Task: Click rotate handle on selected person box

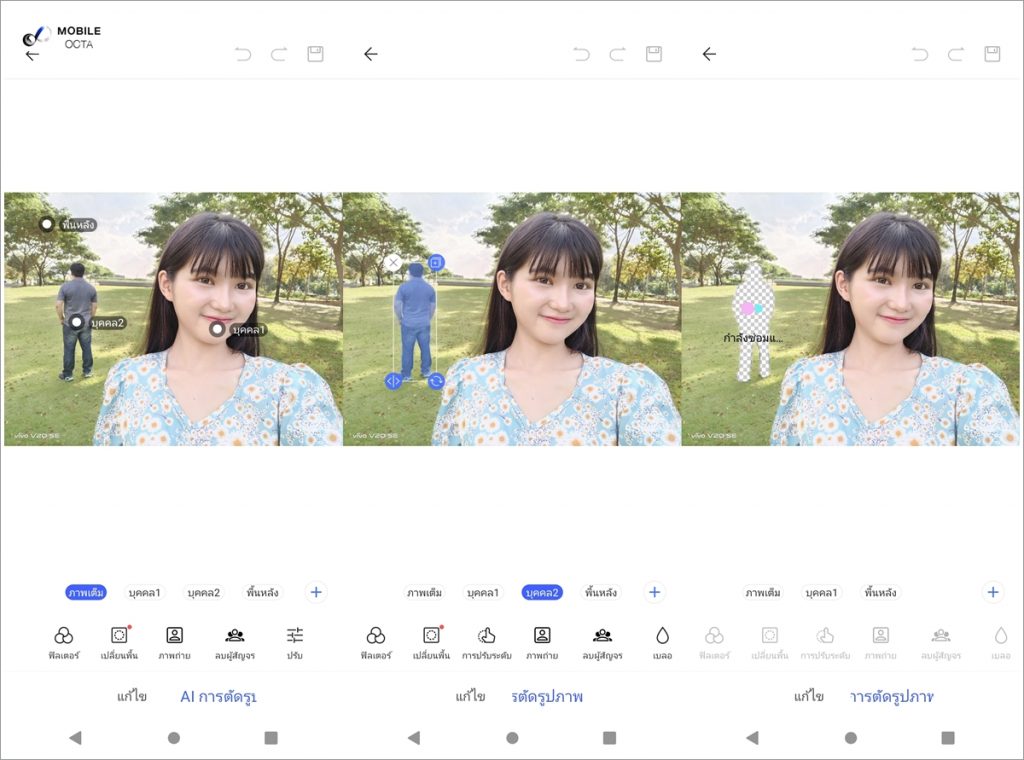Action: 436,381
